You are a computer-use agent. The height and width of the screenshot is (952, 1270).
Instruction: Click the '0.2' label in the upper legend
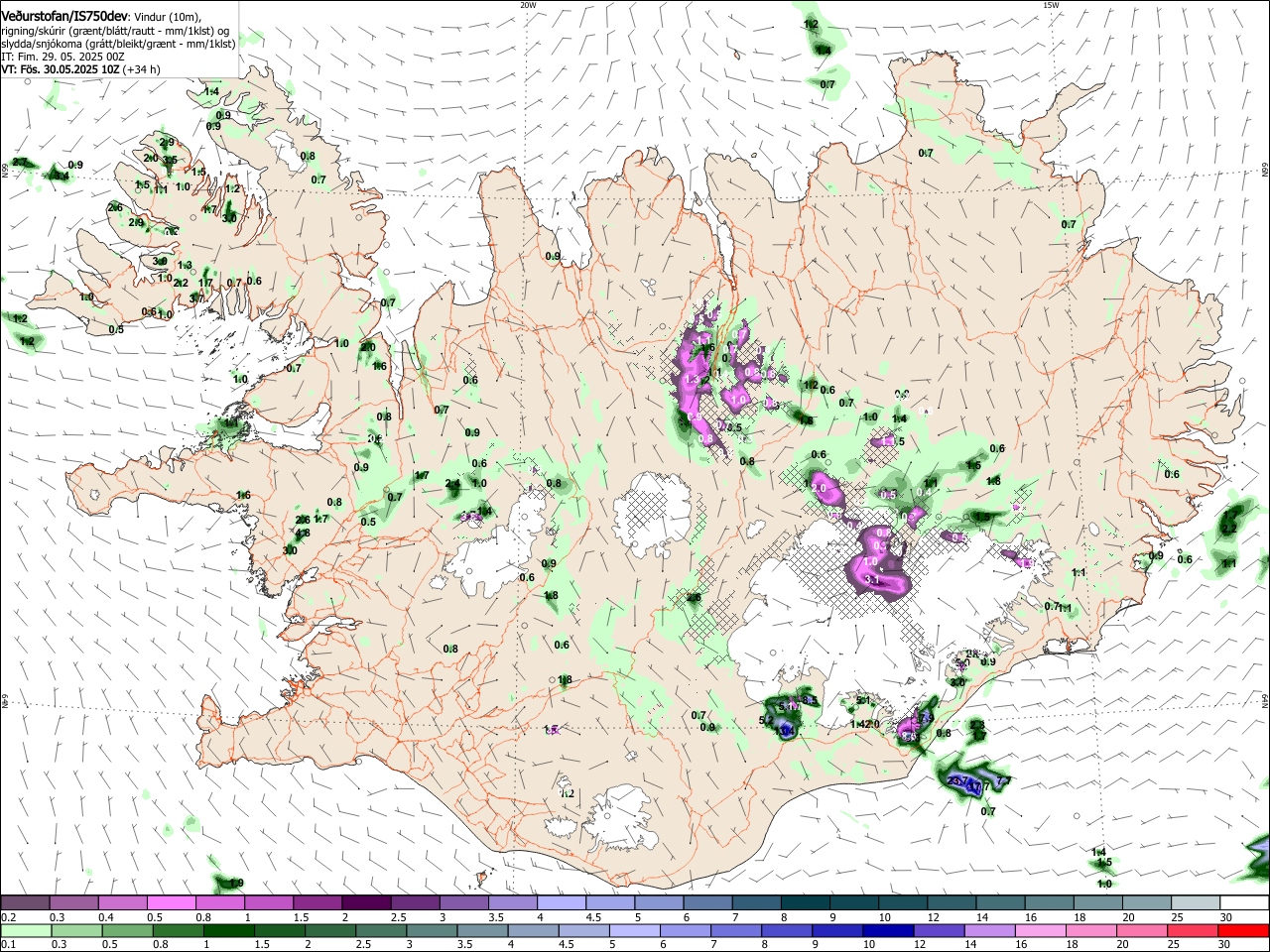click(8, 917)
